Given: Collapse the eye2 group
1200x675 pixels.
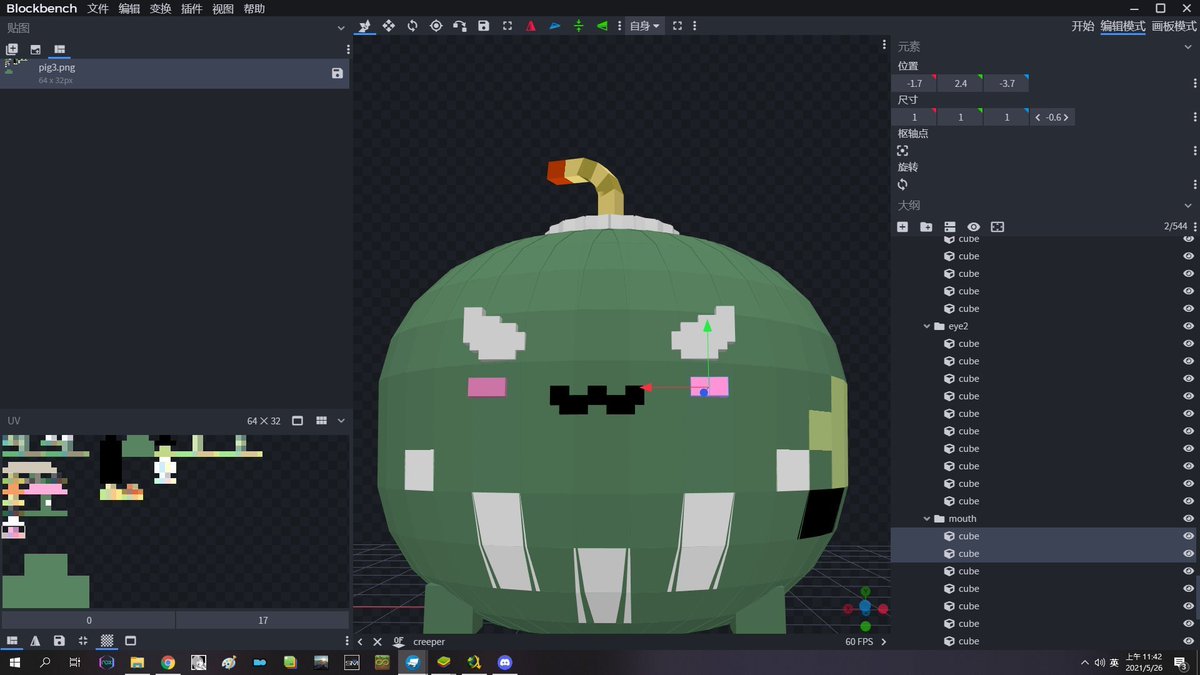Looking at the screenshot, I should 927,326.
